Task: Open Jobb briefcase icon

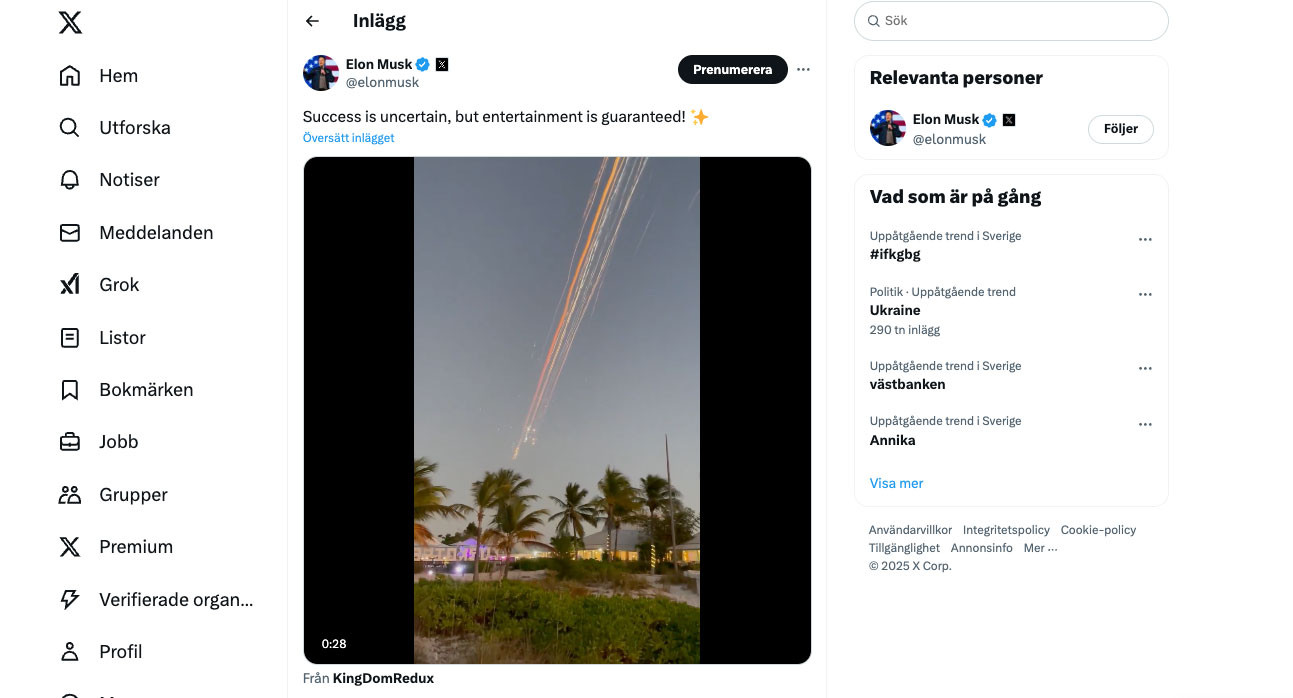Action: pyautogui.click(x=70, y=442)
